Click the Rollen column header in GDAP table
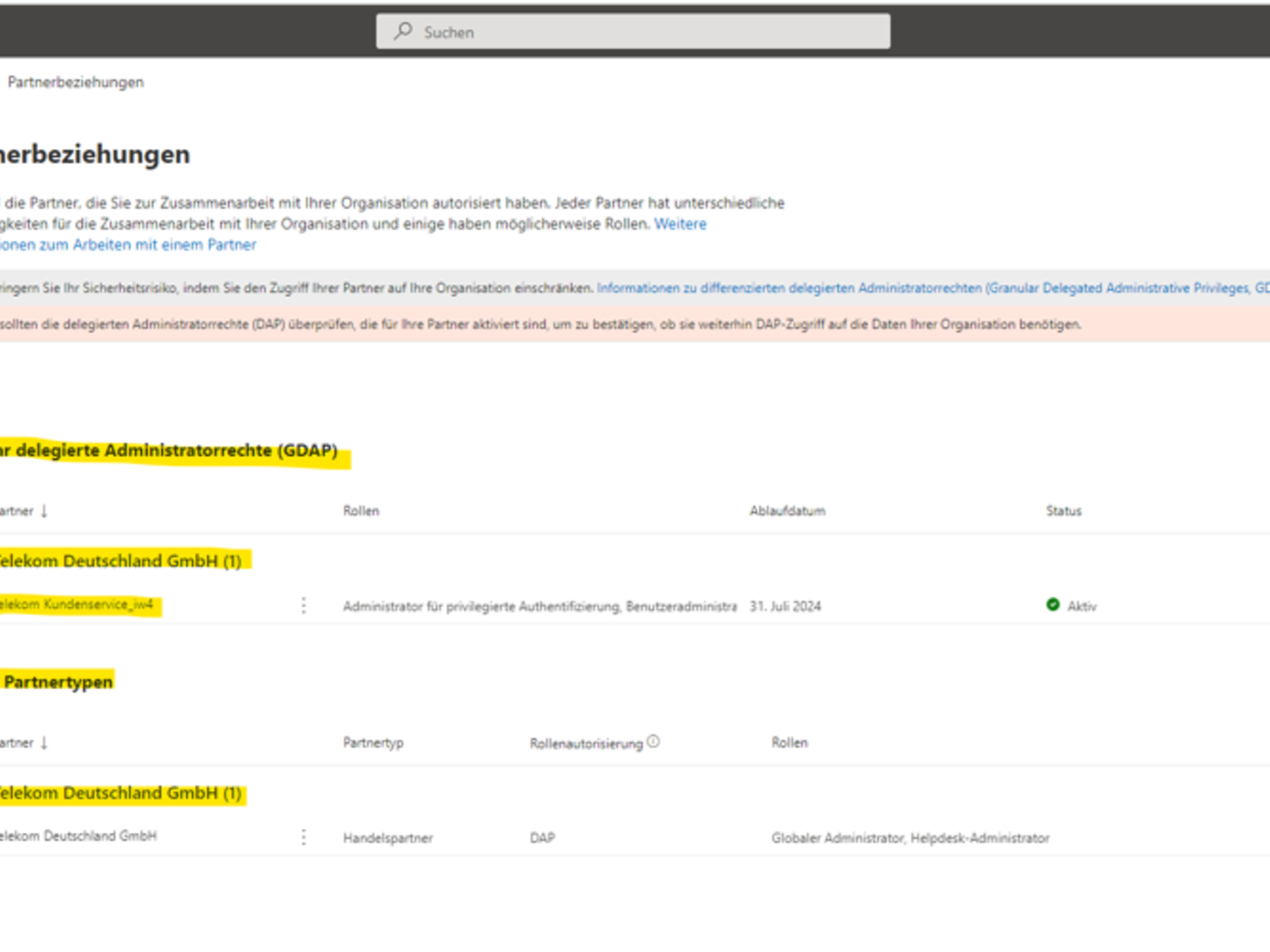Screen dimensions: 1270x952 coord(361,511)
